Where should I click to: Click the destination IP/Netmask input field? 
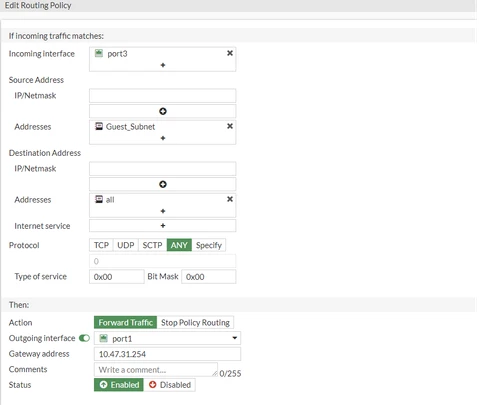[163, 169]
